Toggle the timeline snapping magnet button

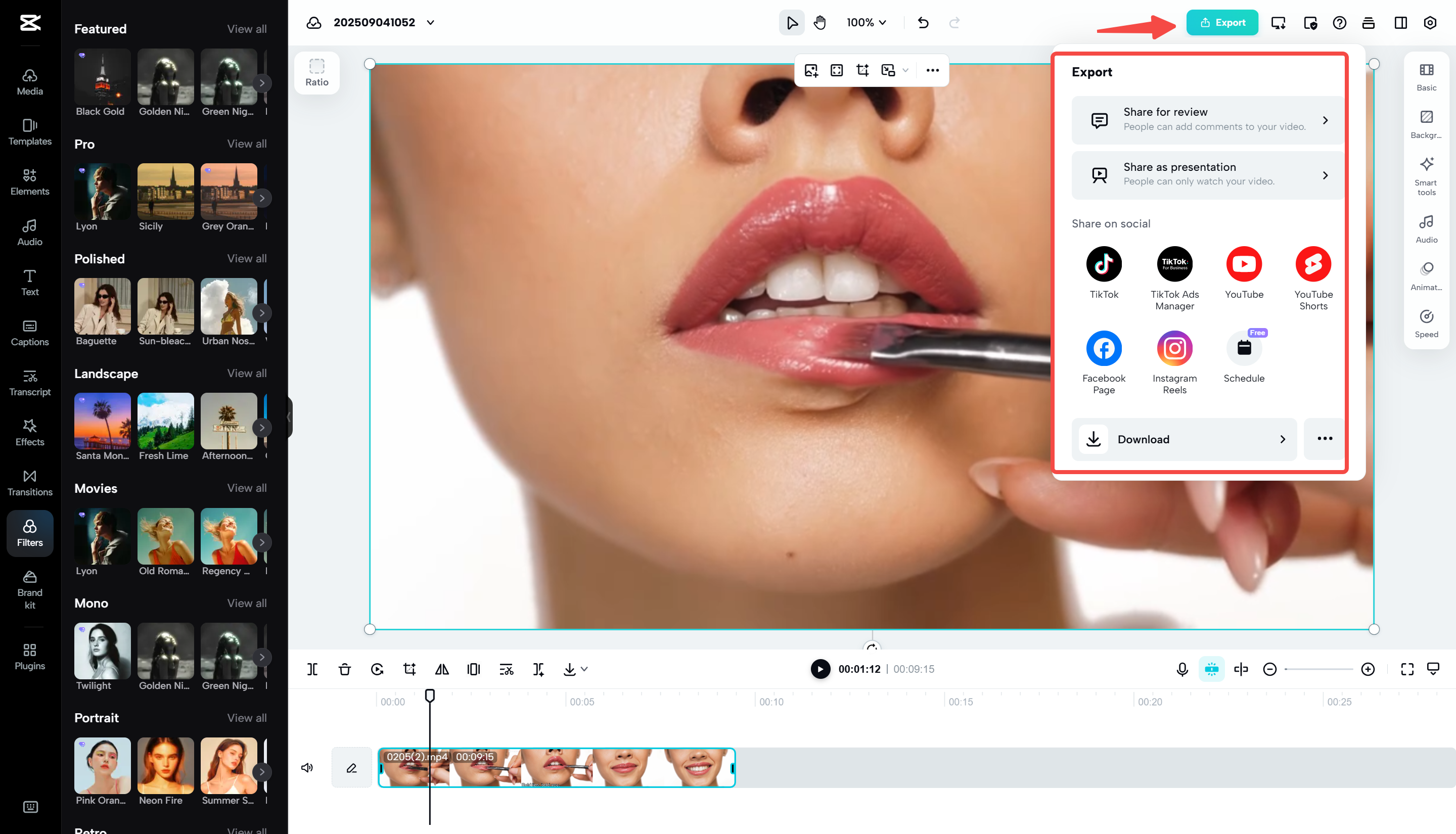(1211, 669)
